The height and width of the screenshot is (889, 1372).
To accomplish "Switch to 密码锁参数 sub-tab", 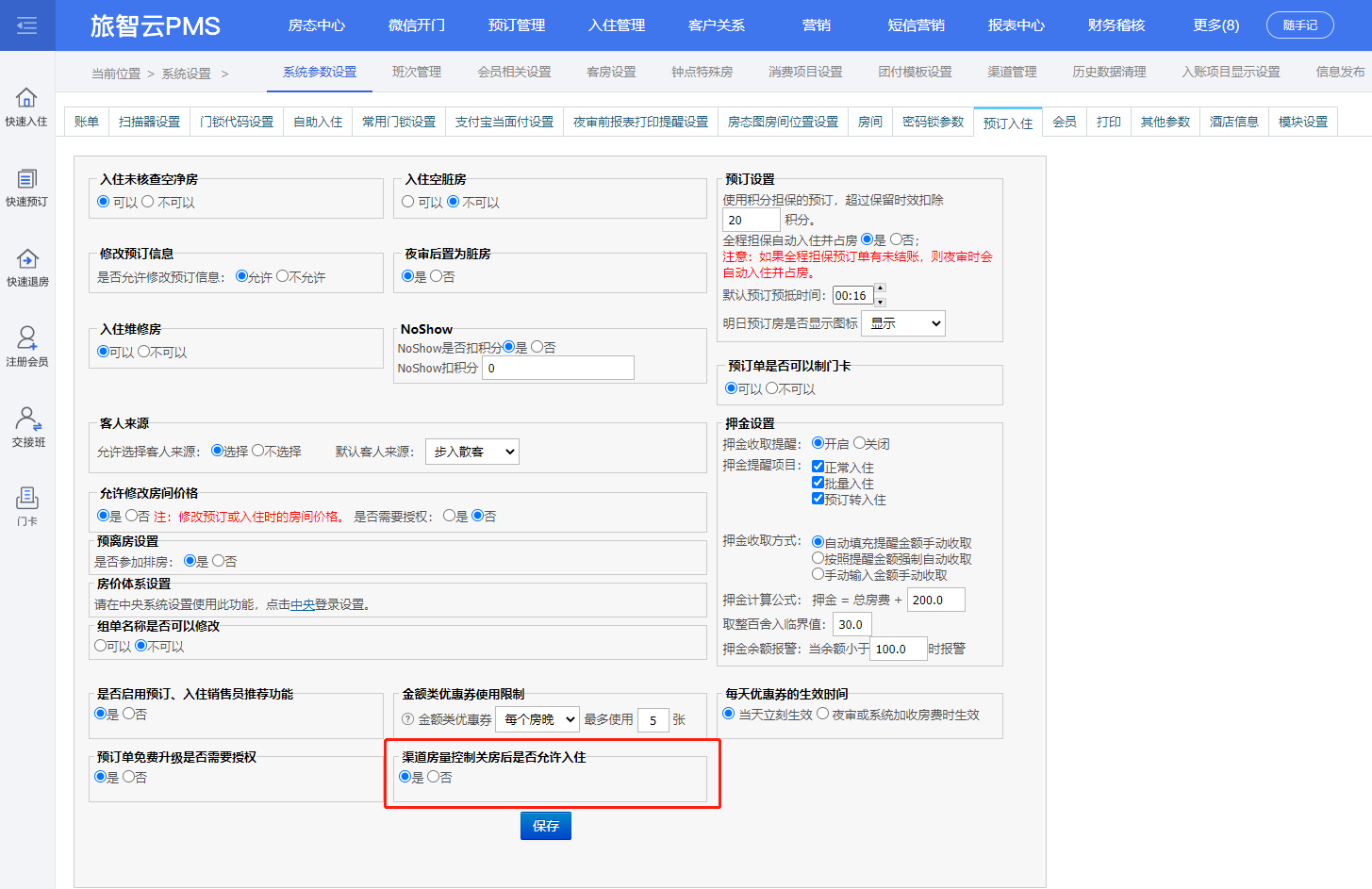I will click(934, 122).
